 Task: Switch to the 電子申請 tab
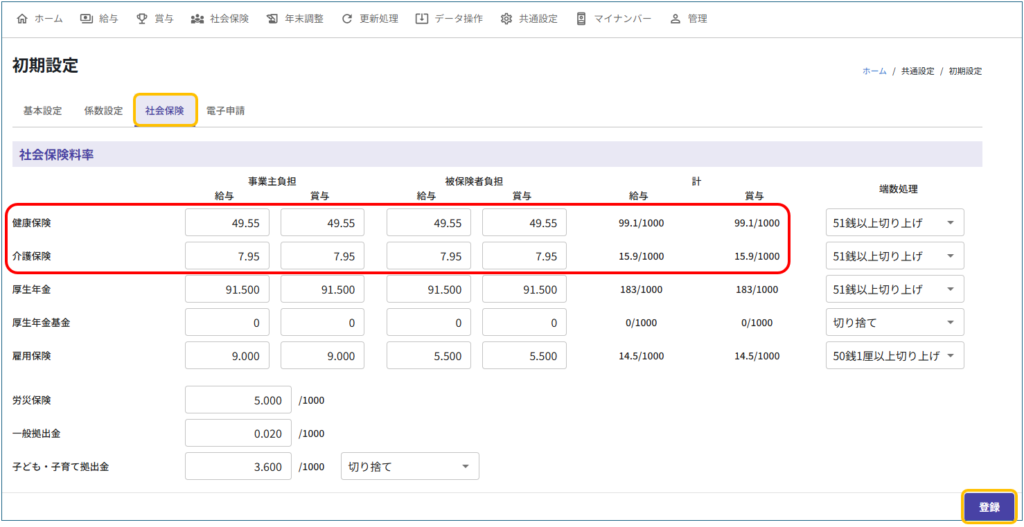(x=225, y=110)
